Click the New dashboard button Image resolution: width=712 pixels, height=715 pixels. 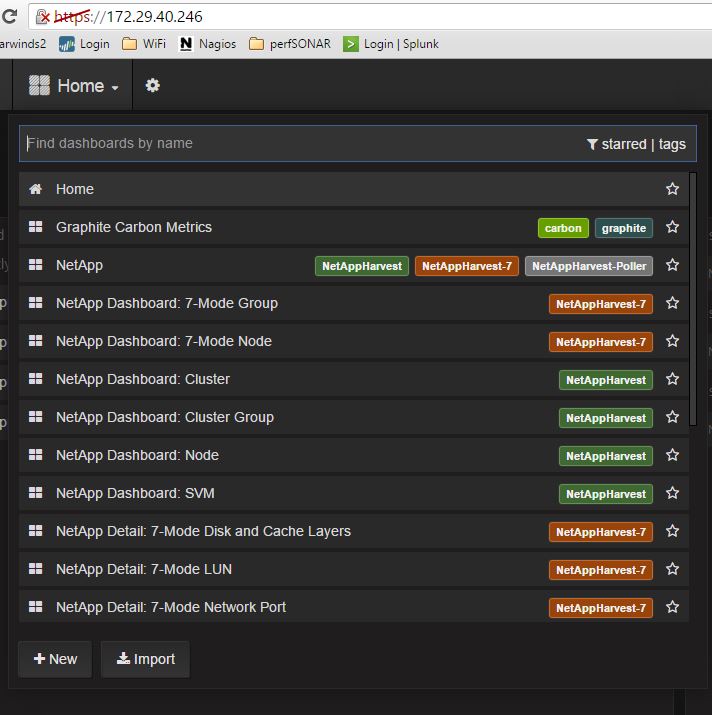click(55, 659)
